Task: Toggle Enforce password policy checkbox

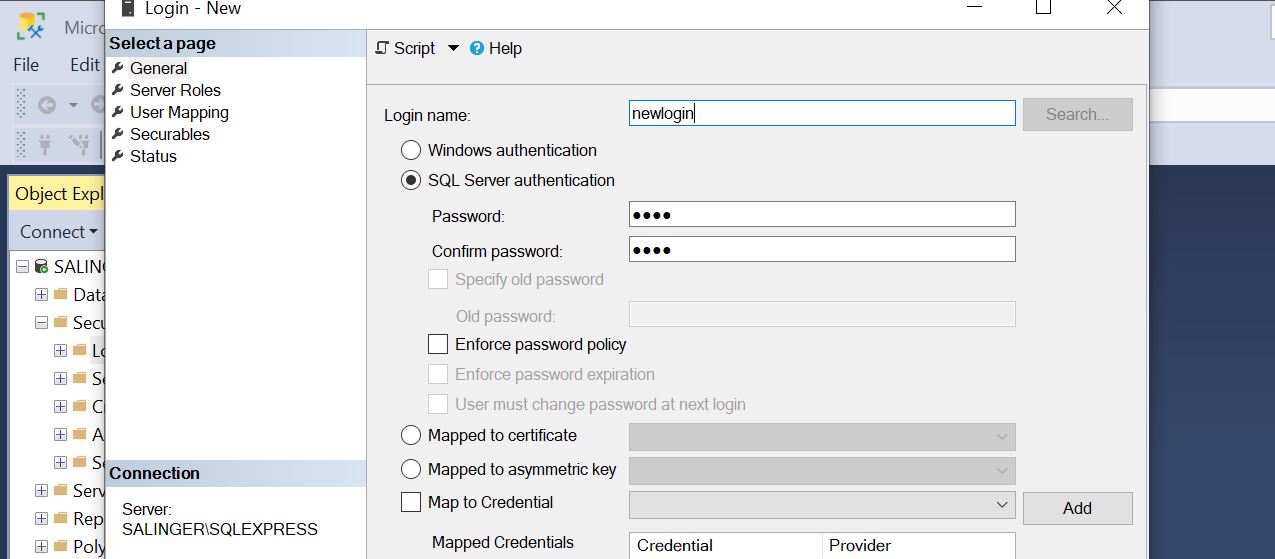Action: pos(438,344)
